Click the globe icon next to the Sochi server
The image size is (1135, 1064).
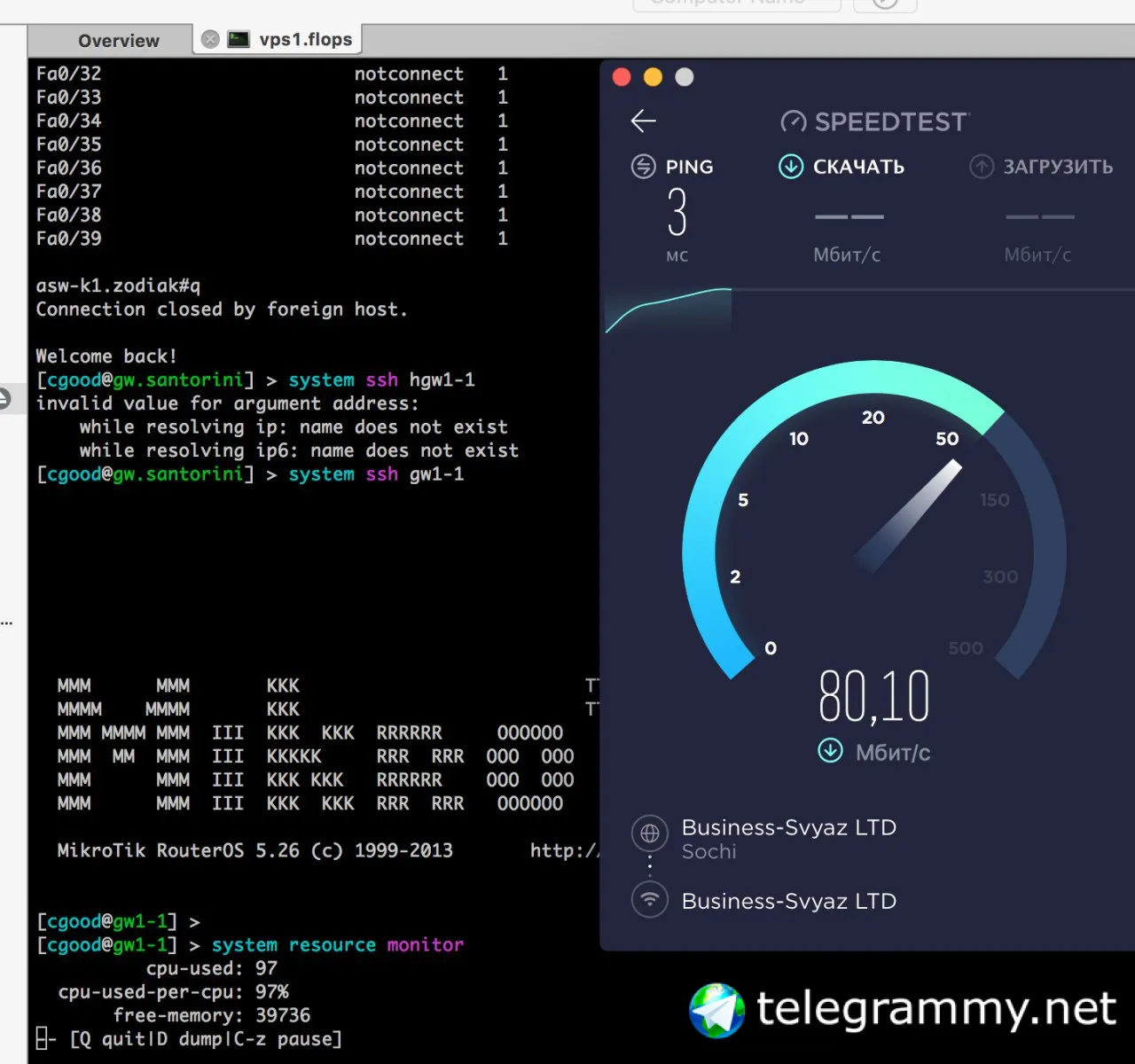650,833
